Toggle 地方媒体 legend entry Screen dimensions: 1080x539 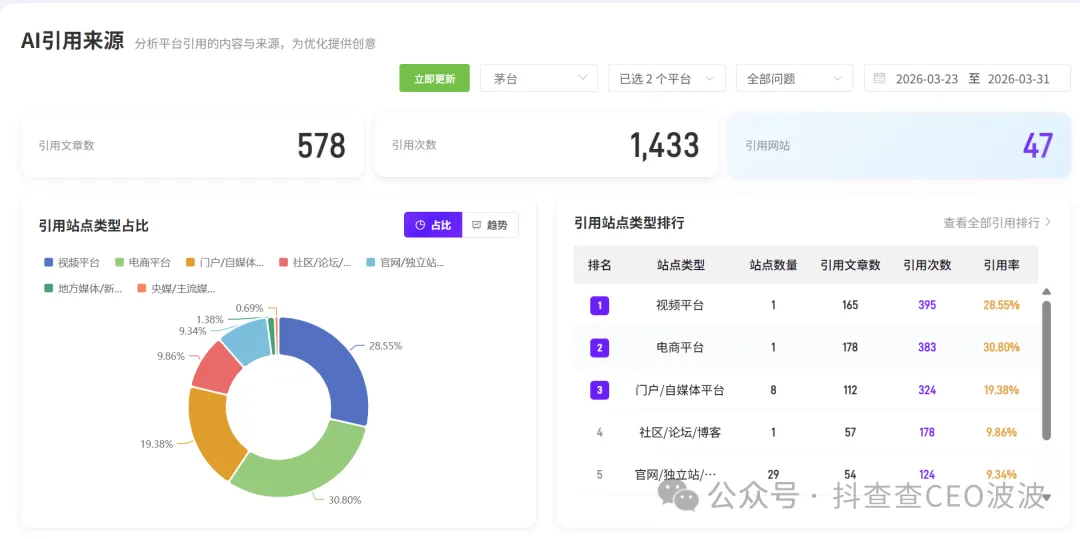coord(83,288)
